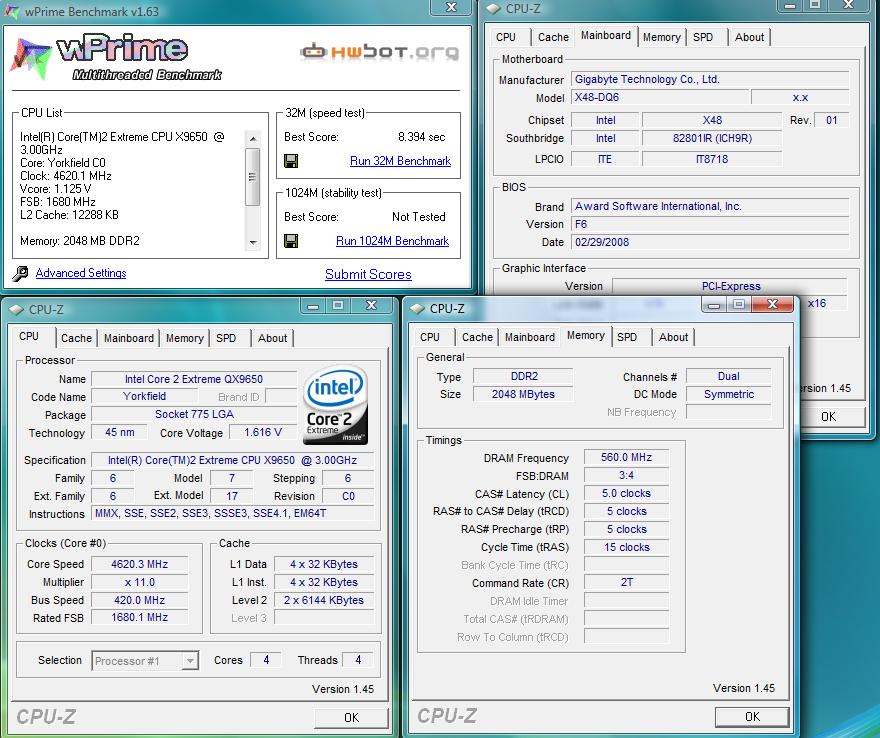Close the wPrime Benchmark window
The height and width of the screenshot is (738, 880).
(451, 7)
